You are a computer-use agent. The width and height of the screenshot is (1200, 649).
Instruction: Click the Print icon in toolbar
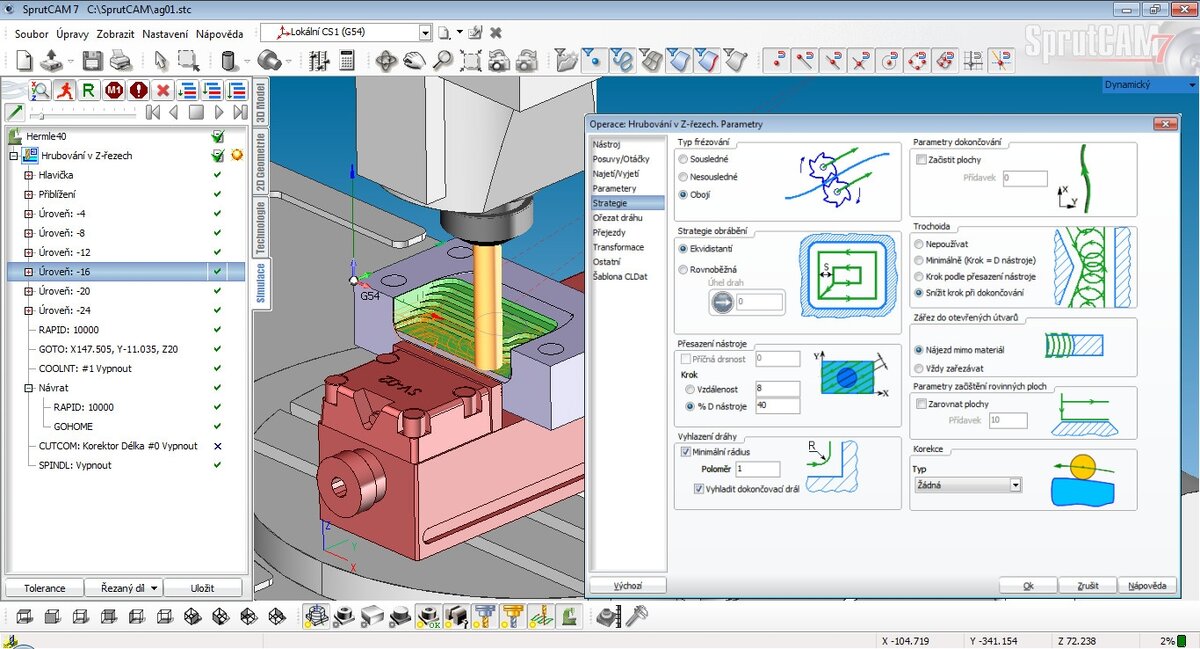click(120, 61)
